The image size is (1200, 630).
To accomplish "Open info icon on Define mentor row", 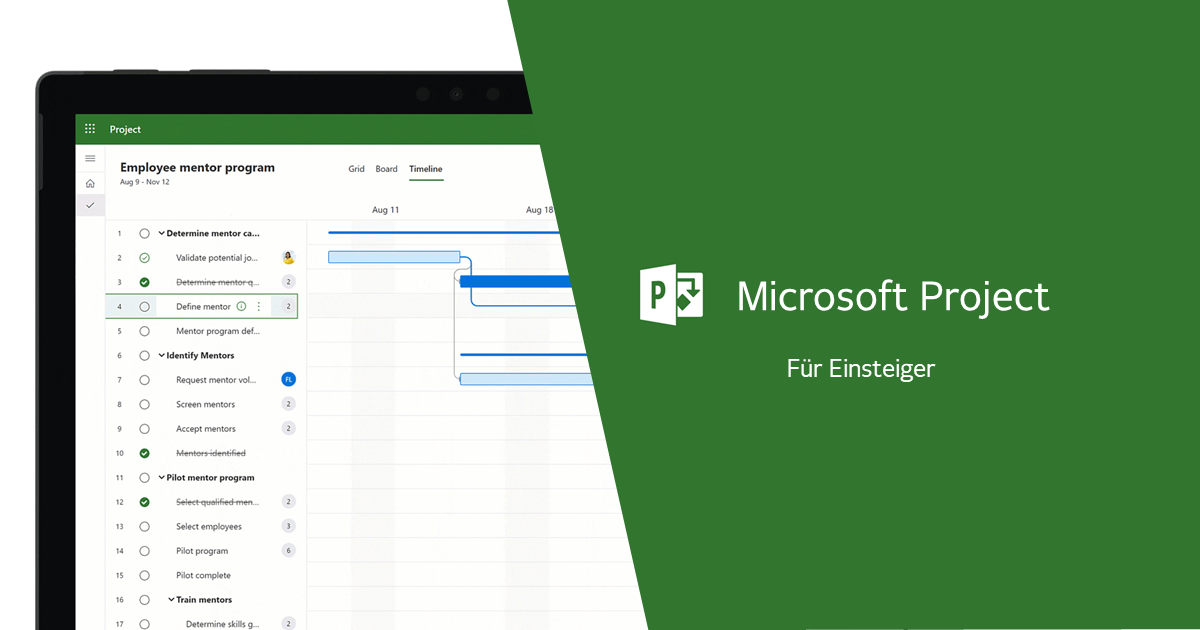I will 241,307.
